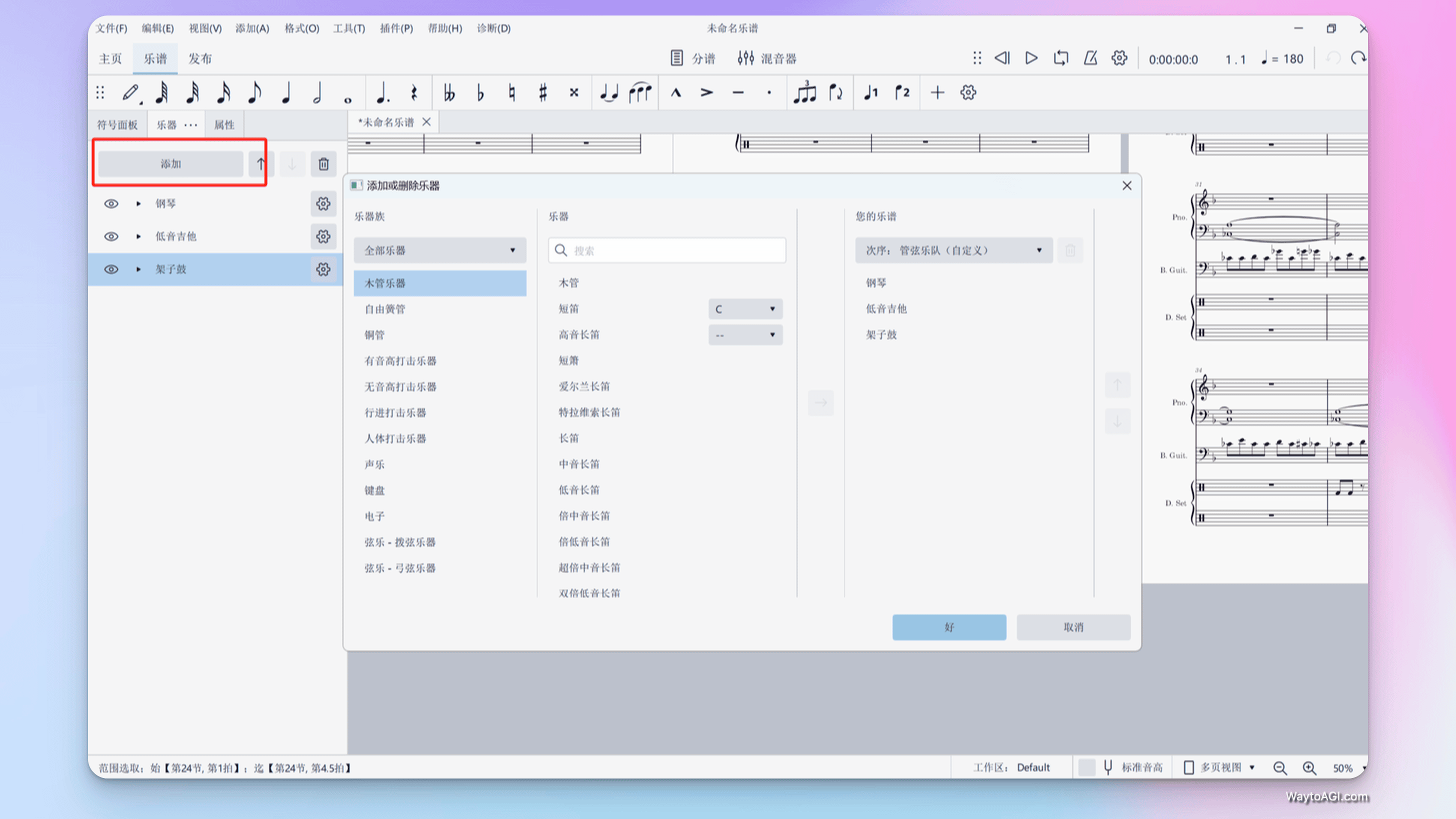Switch to the 主页 tab

click(x=110, y=59)
